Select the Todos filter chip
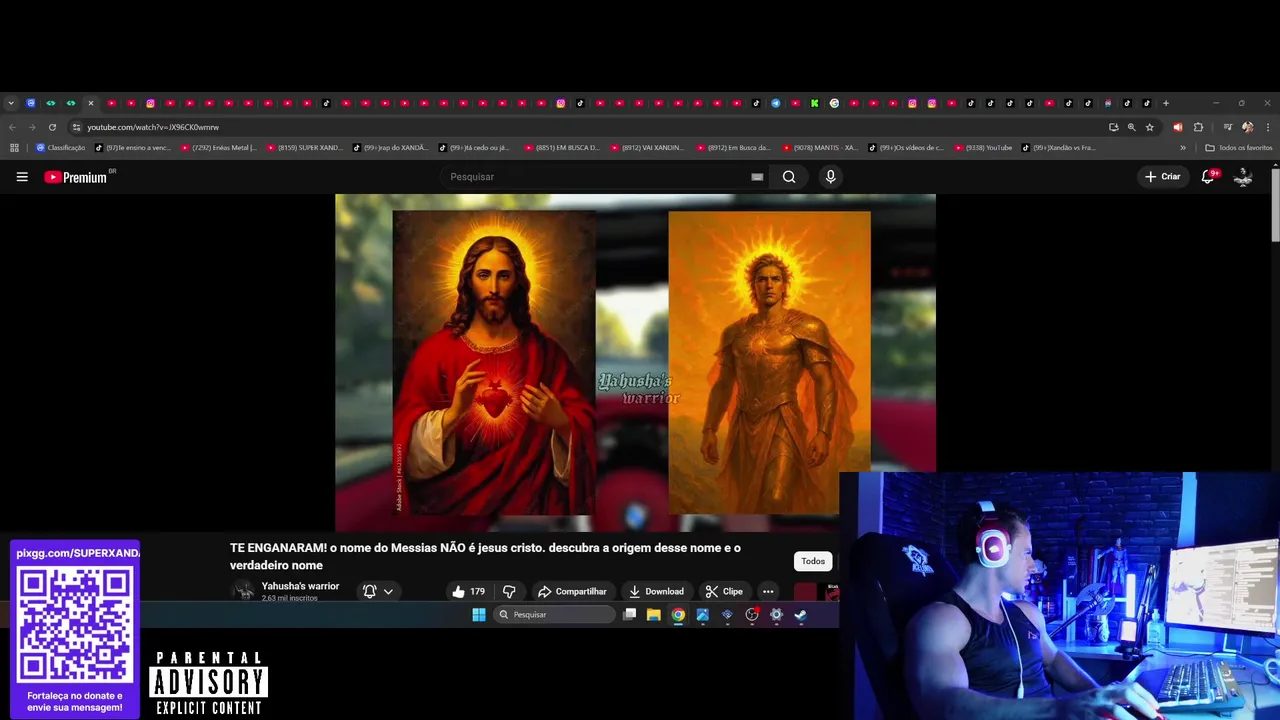 tap(813, 561)
